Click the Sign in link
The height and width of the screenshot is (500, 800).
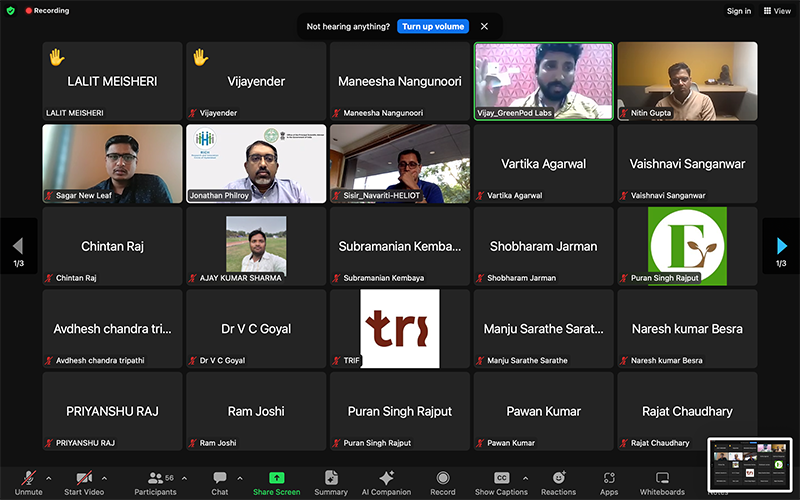click(738, 11)
